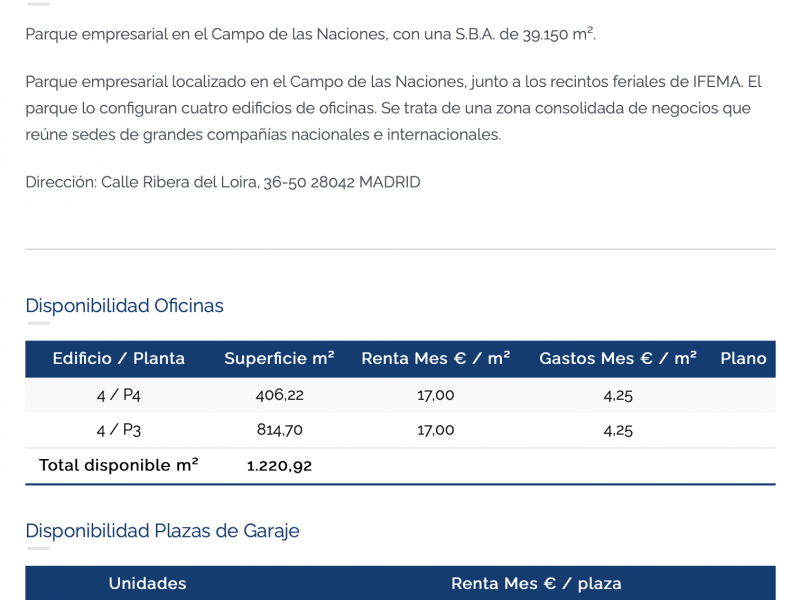Click the 17,00 rent value in P4 row
This screenshot has height=600, width=800.
[x=436, y=395]
